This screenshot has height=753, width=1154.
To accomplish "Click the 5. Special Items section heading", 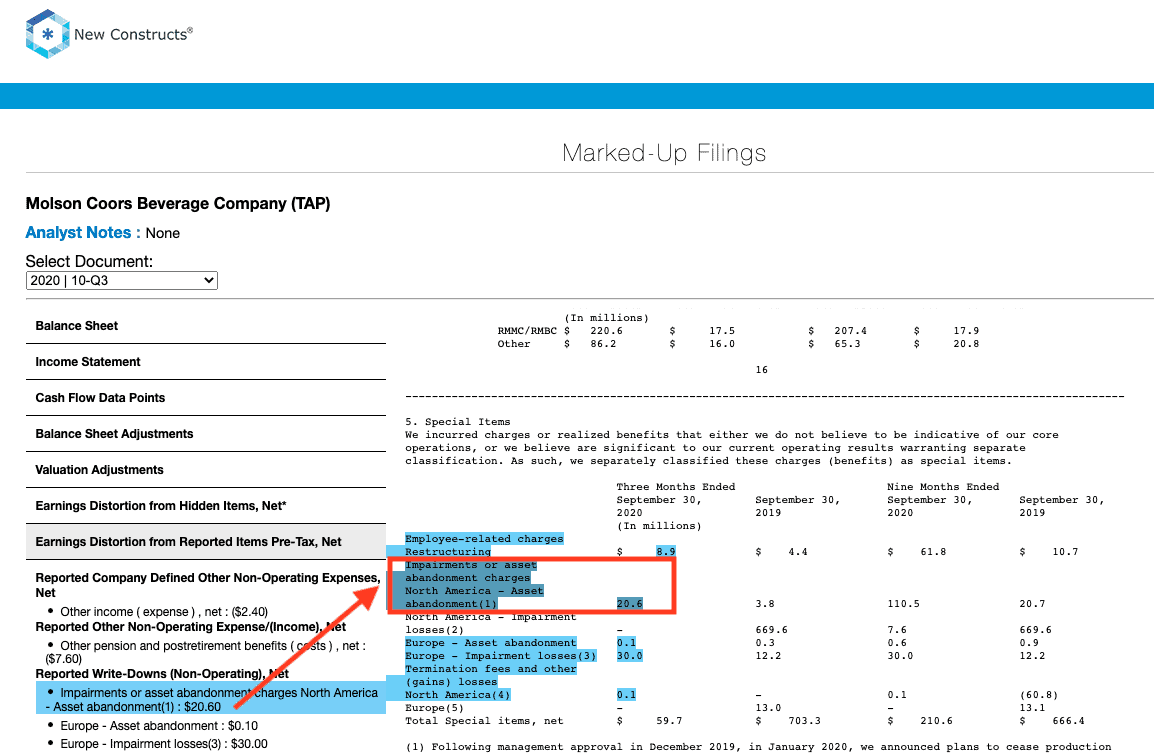I will 458,423.
